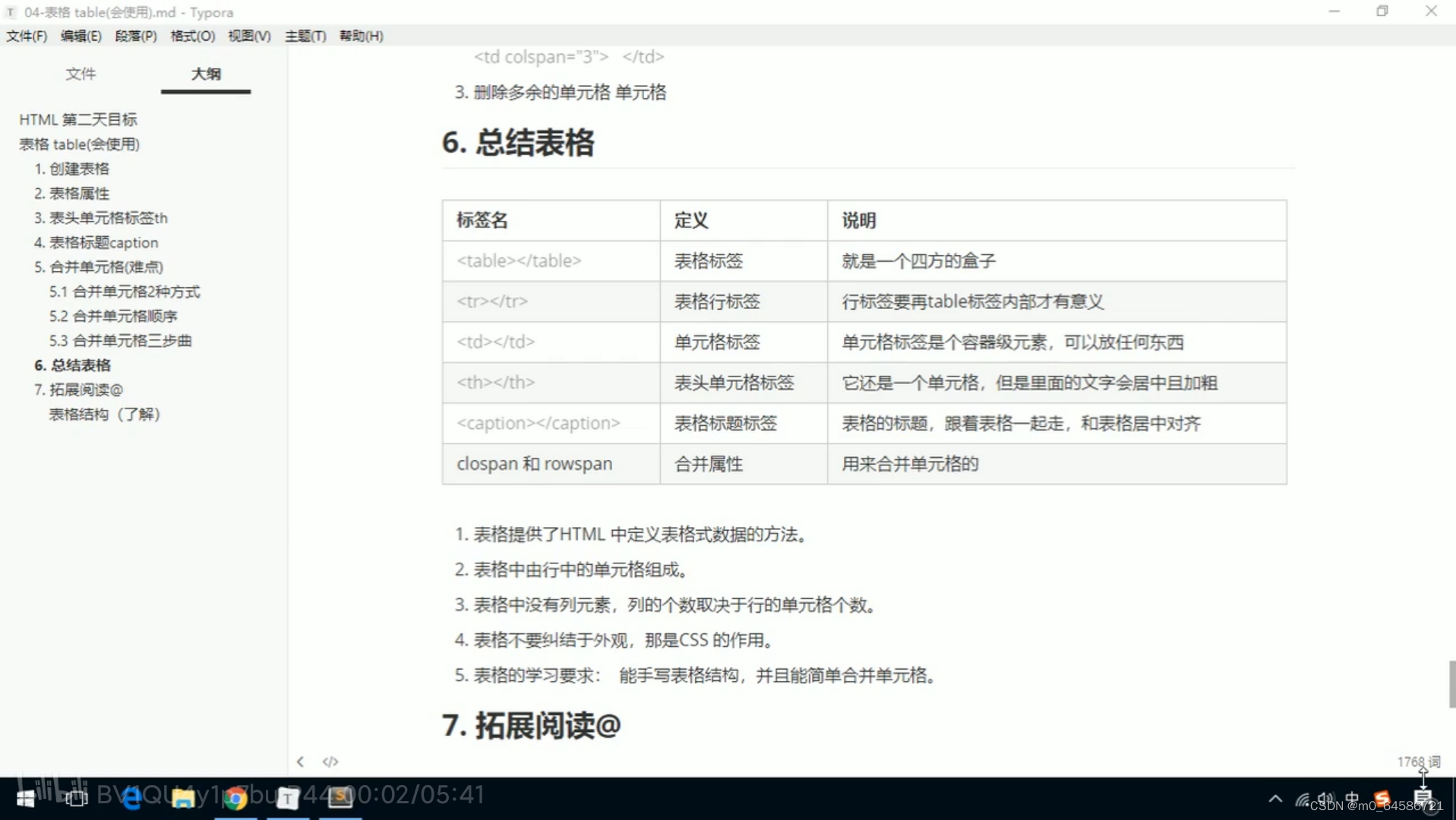The width and height of the screenshot is (1456, 820).
Task: Click the line <td colspan="3"> </td>
Action: (x=569, y=57)
